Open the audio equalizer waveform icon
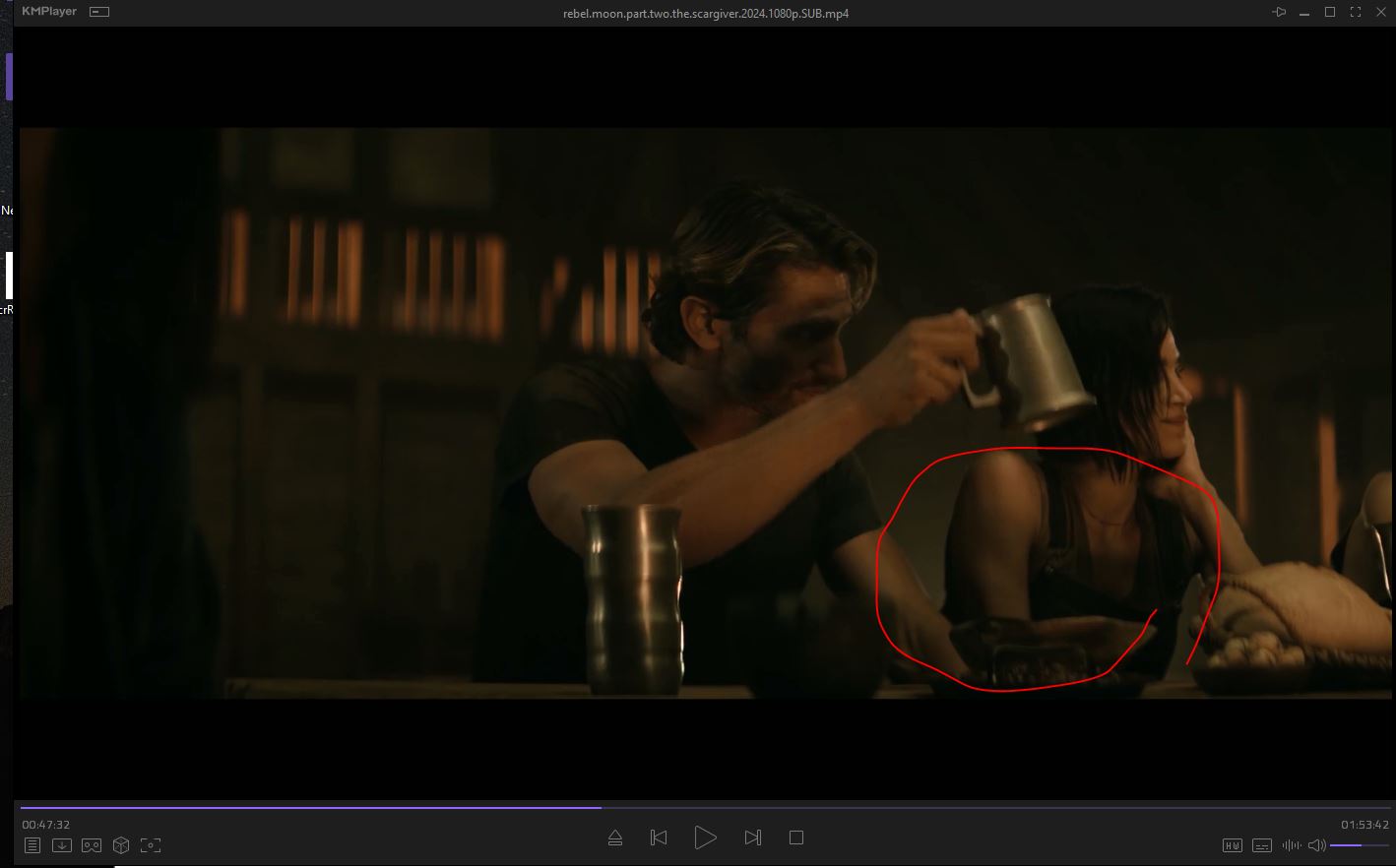This screenshot has width=1396, height=868. coord(1291,845)
